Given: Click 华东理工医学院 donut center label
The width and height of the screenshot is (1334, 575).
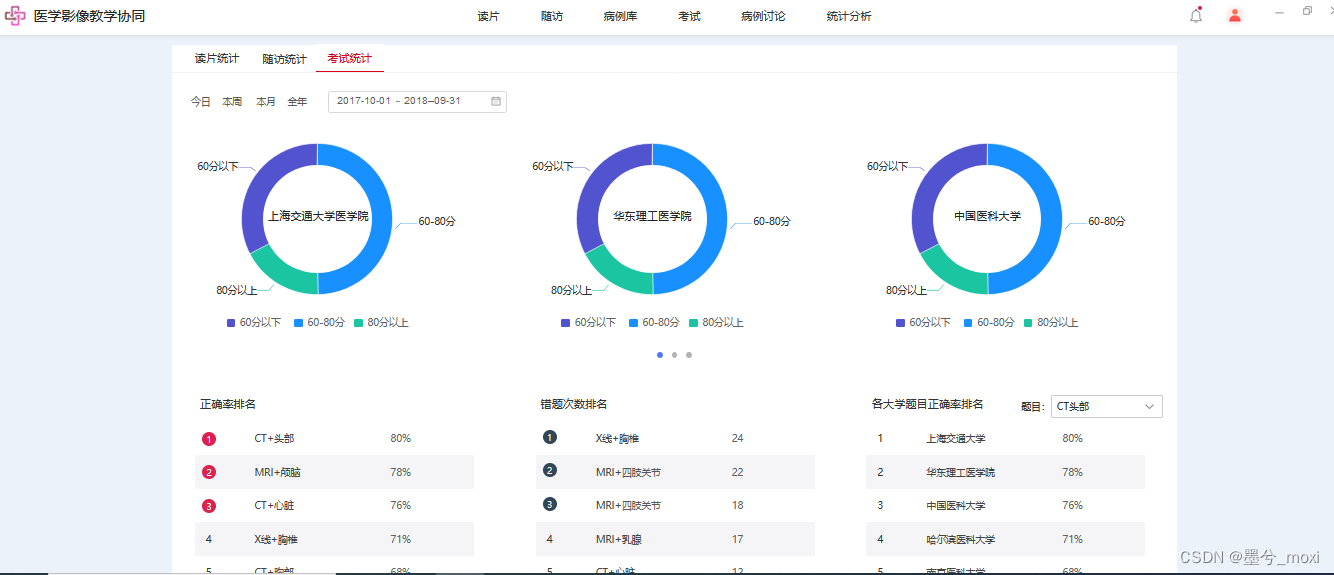Looking at the screenshot, I should pyautogui.click(x=652, y=216).
